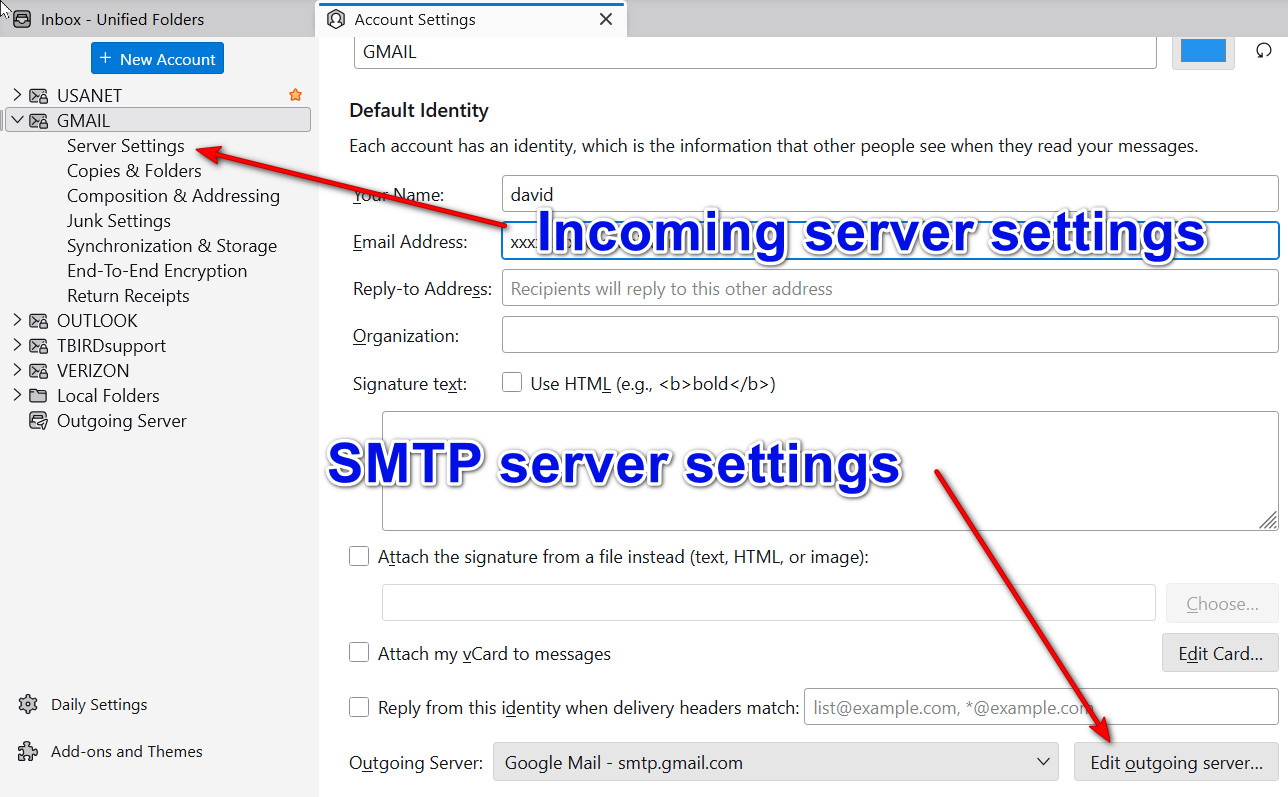Click the GMAIL account mail icon
Viewport: 1288px width, 797px height.
[x=38, y=121]
